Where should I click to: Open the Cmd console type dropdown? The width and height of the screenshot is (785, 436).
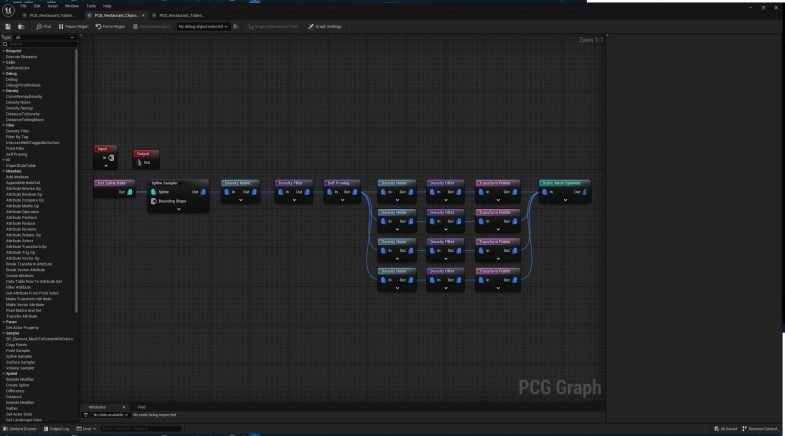tap(86, 428)
